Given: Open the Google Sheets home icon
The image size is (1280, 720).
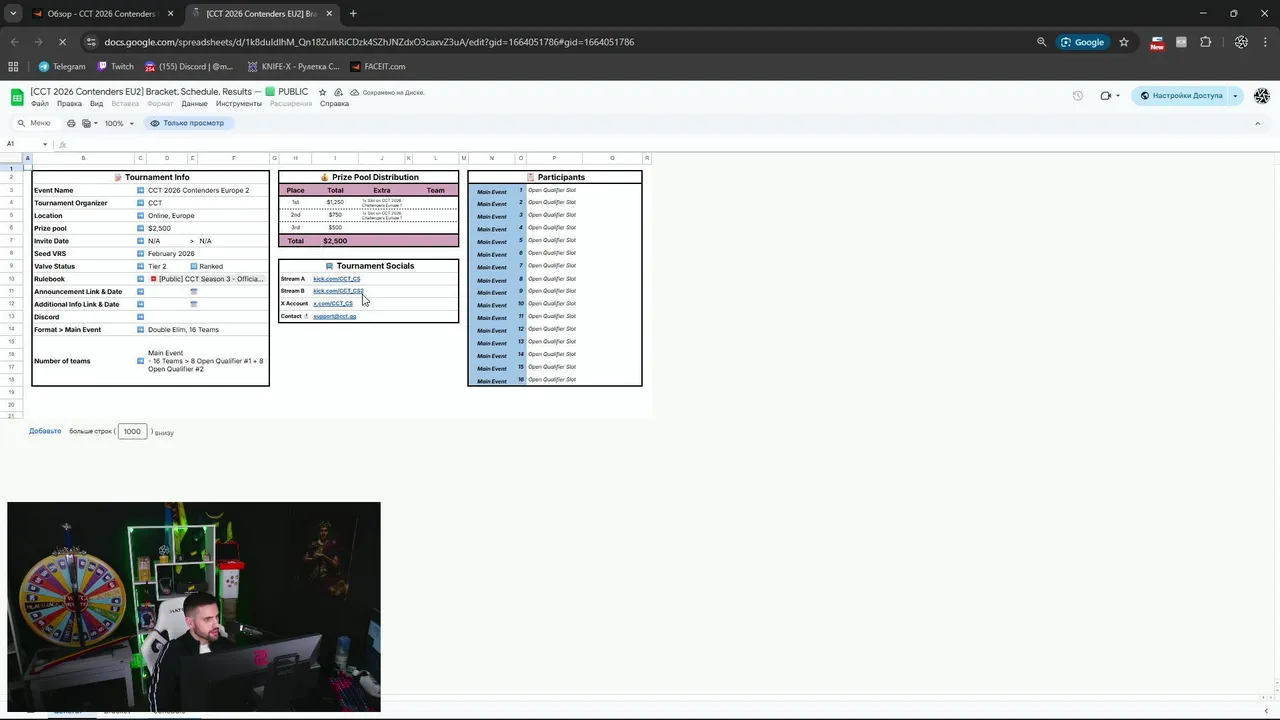Looking at the screenshot, I should coord(17,96).
